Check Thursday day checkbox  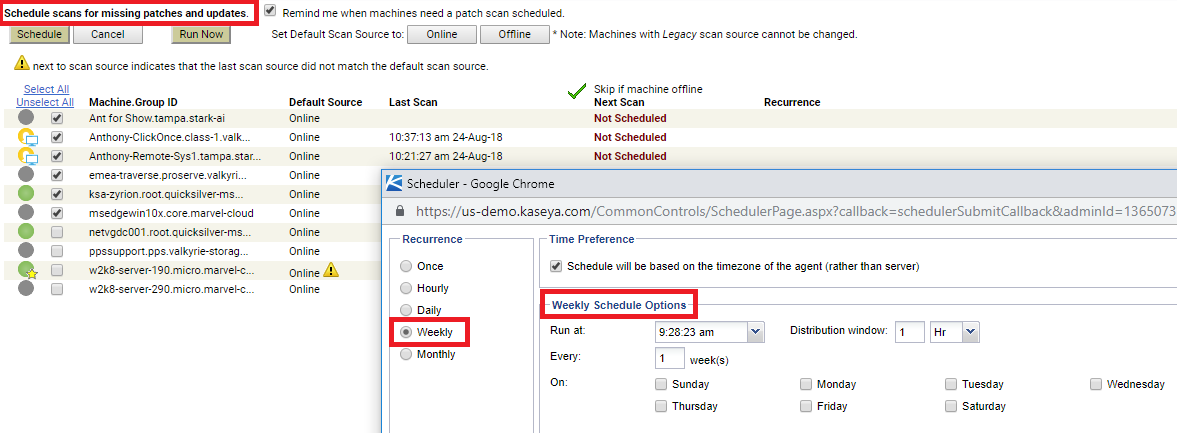coord(661,406)
